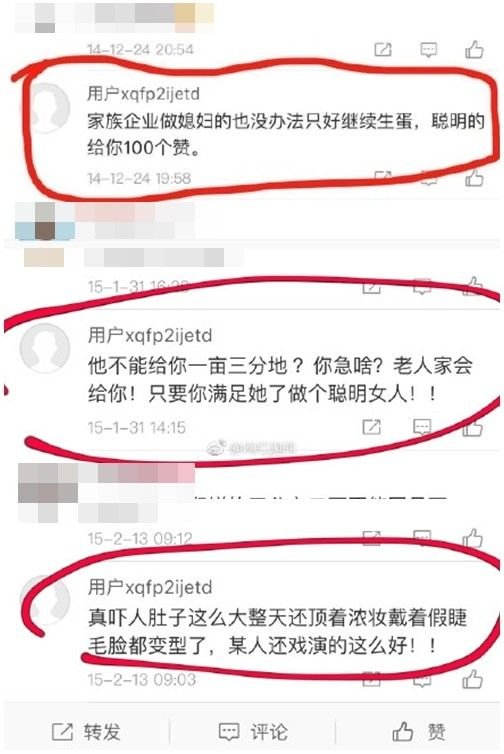Like the comment dated 15-1-31 14:15

coord(472,426)
